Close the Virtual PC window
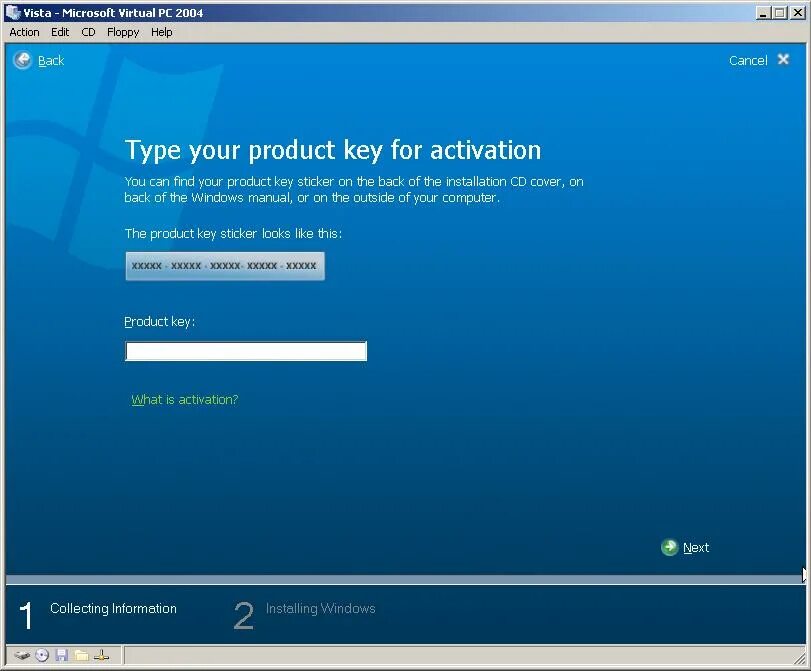This screenshot has width=811, height=671. 798,13
